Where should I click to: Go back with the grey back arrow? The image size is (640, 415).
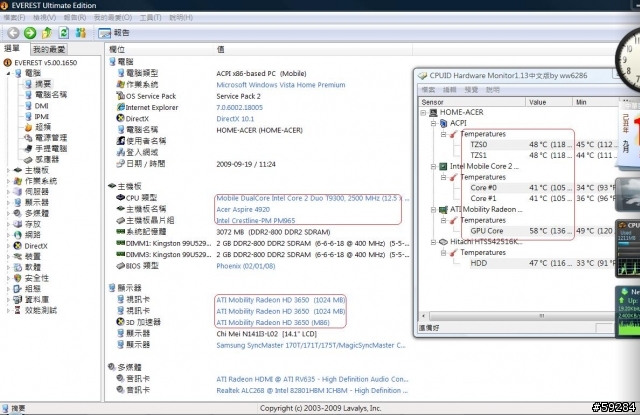pyautogui.click(x=13, y=33)
